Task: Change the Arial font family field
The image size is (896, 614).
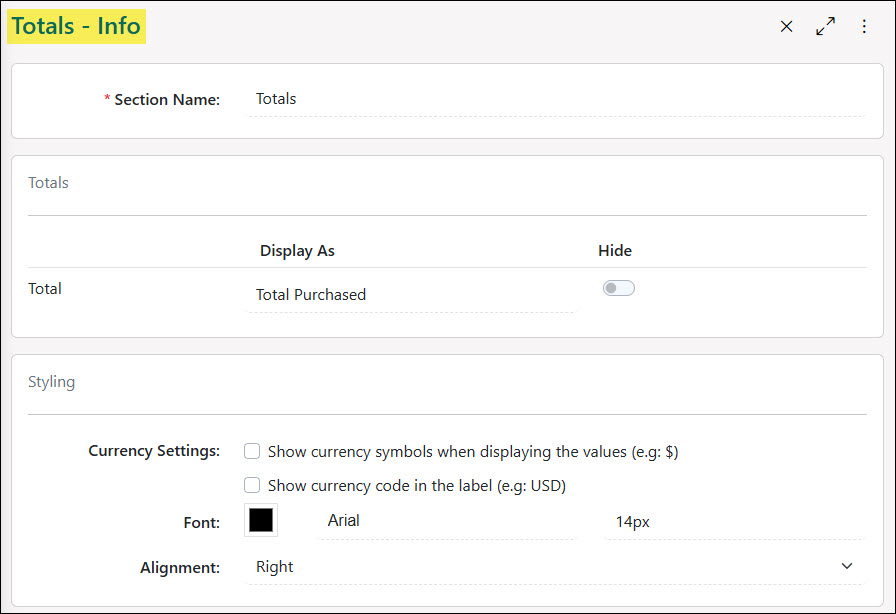Action: [x=447, y=521]
